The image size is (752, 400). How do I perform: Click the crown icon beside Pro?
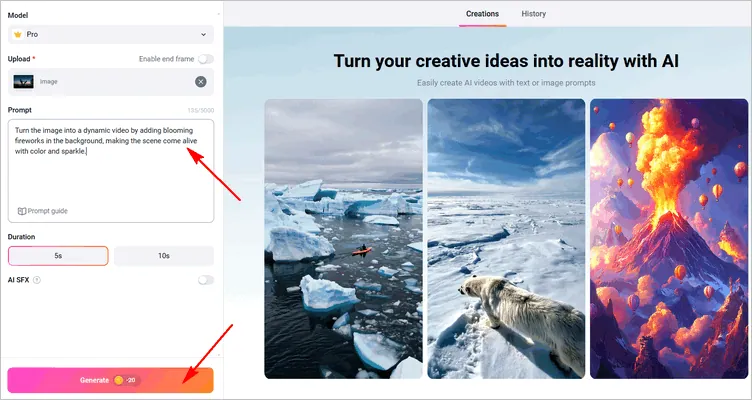(18, 35)
